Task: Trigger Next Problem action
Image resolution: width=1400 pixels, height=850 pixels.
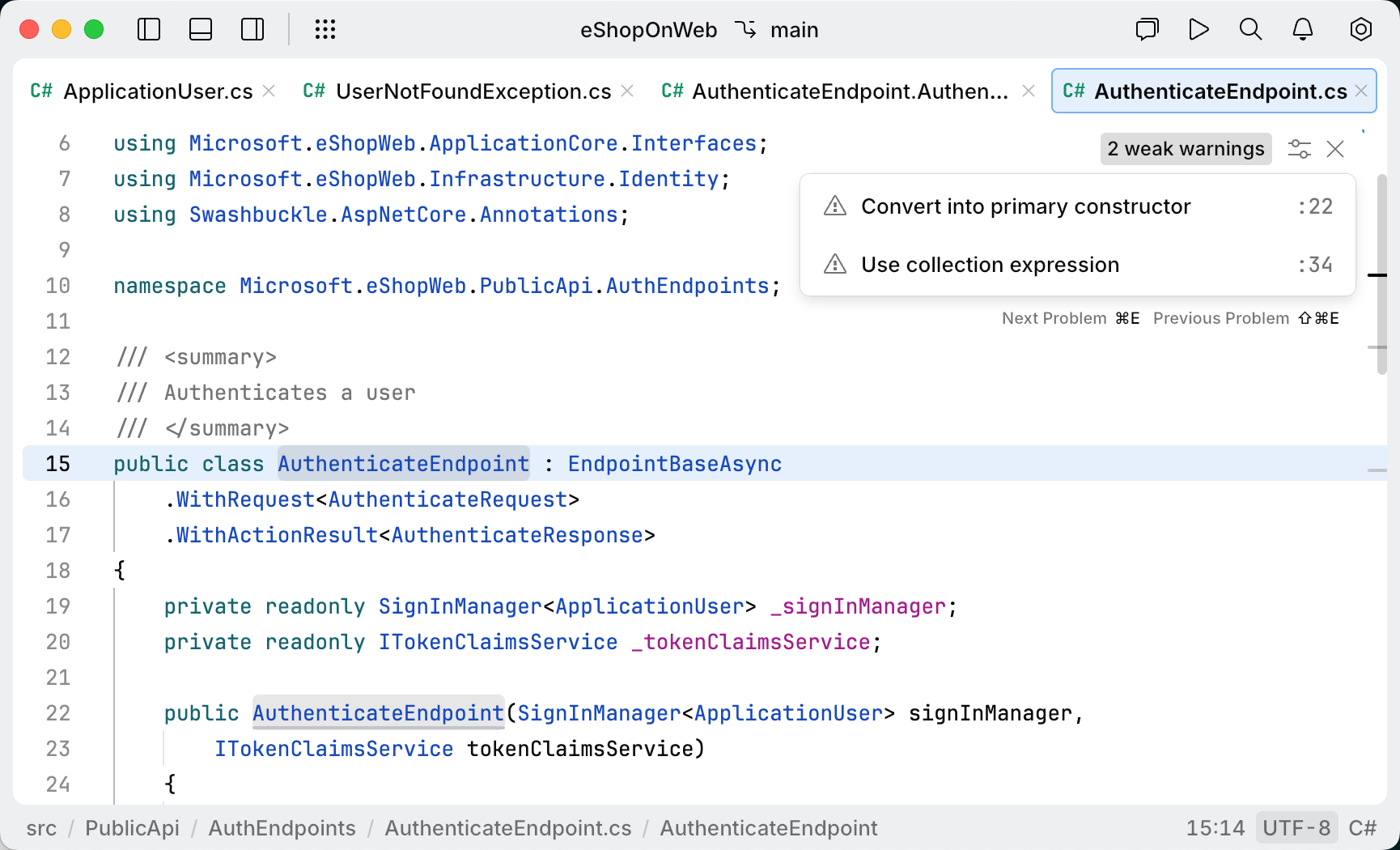Action: pos(1054,317)
